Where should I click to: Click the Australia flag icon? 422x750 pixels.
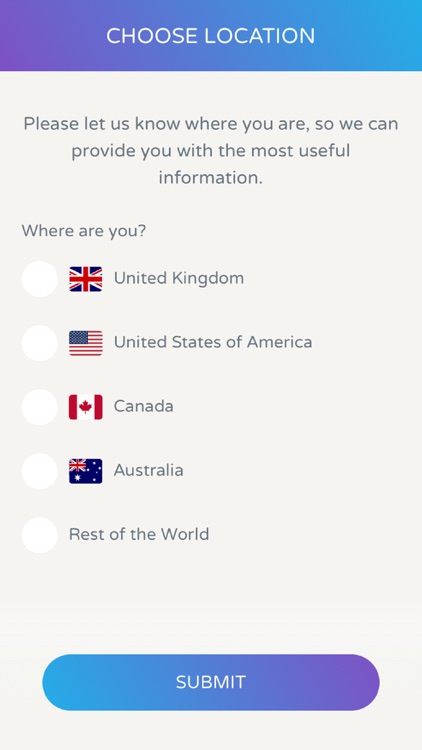coord(86,471)
